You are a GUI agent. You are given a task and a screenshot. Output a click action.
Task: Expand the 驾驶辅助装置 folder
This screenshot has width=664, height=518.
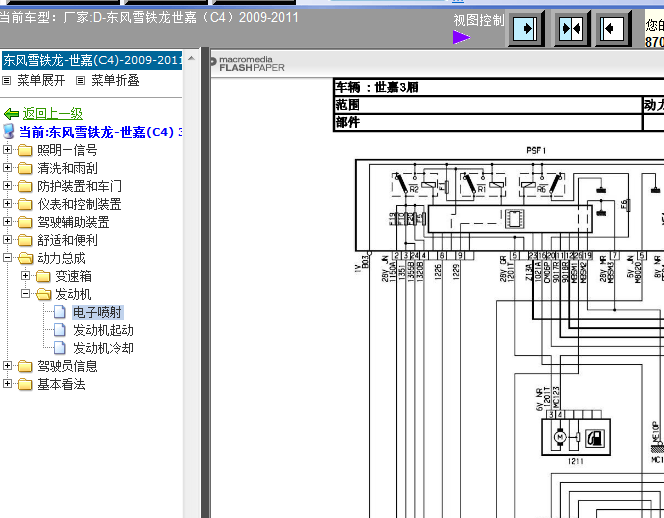(x=7, y=222)
